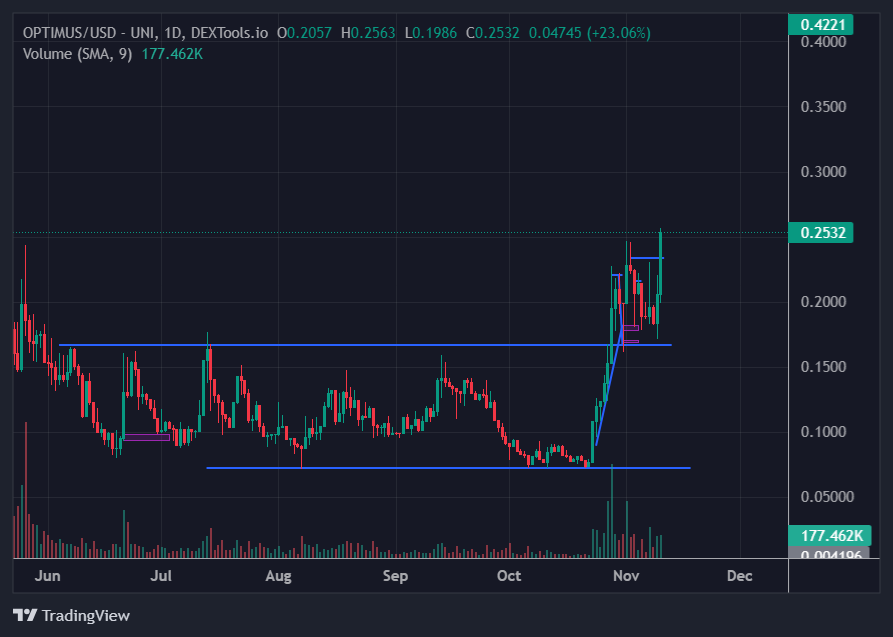Click the 0.3500 price axis value
The image size is (893, 637).
click(x=824, y=107)
